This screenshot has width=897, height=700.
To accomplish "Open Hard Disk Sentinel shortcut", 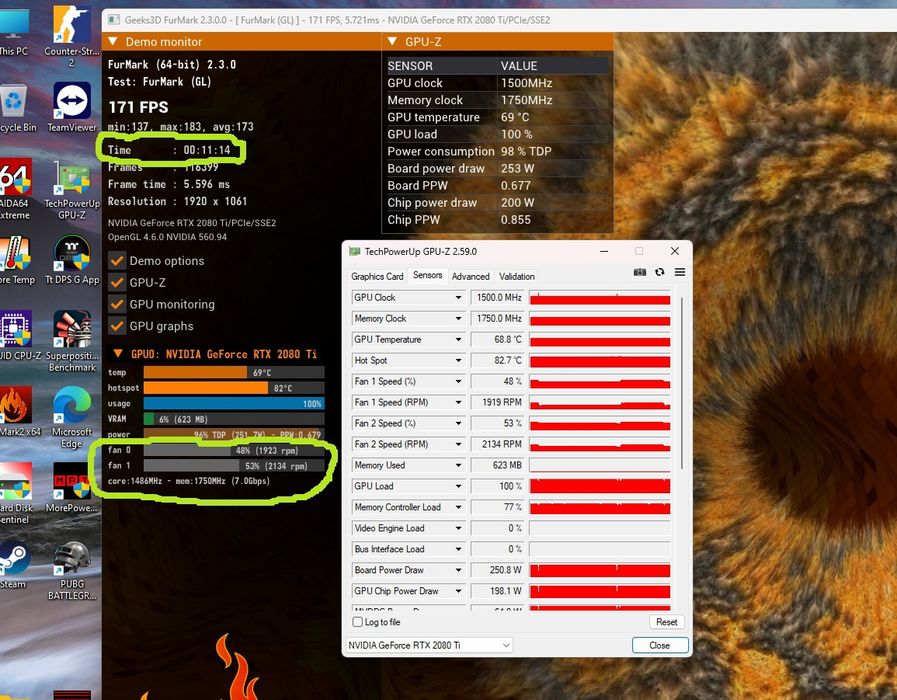I will 15,493.
